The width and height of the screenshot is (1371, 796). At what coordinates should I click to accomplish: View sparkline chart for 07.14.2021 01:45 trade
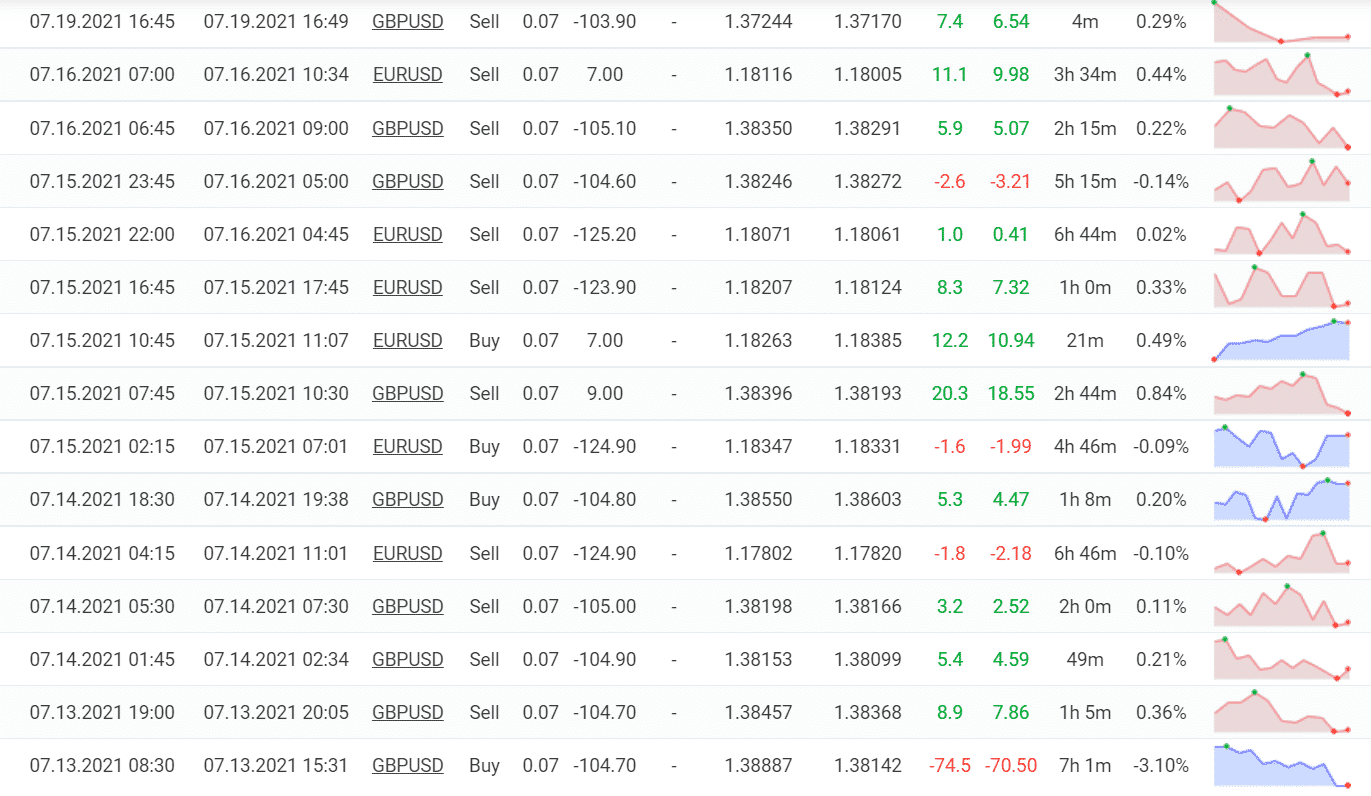click(1282, 658)
